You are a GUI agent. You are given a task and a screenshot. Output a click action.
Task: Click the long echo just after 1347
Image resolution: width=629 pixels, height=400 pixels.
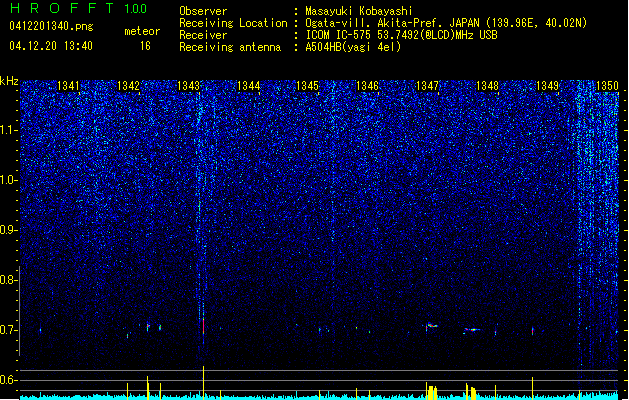coord(431,326)
